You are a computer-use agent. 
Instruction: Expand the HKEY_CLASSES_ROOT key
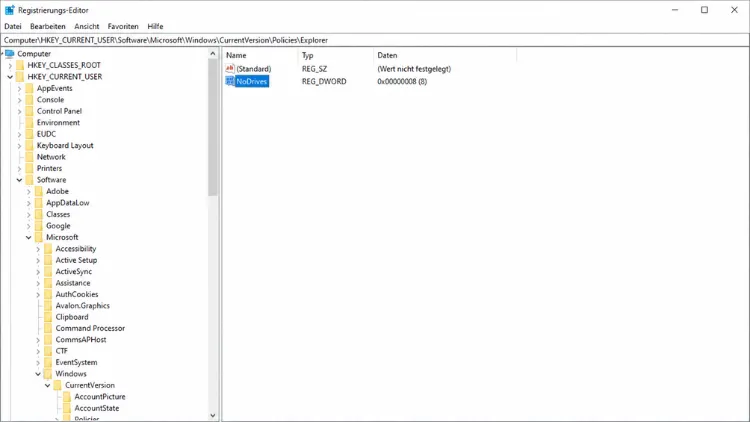coord(10,65)
